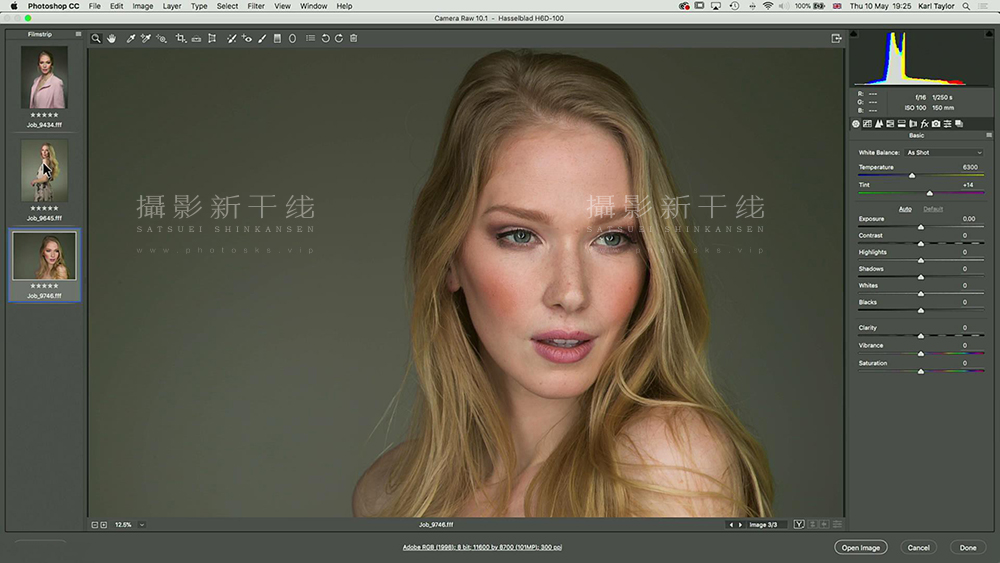Select the Hand tool

point(112,39)
